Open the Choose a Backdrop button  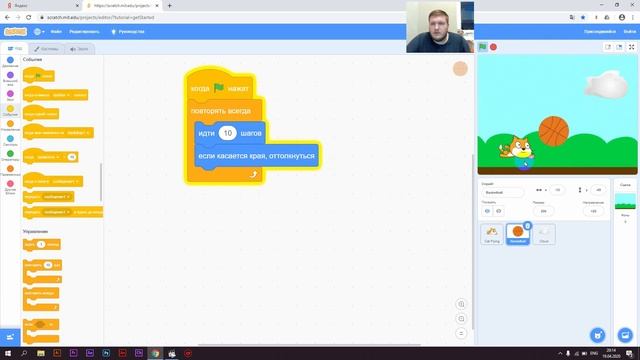tap(625, 335)
